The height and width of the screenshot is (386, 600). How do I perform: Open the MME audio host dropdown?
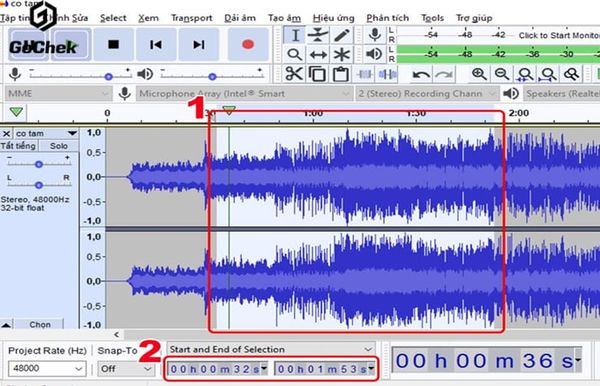(58, 93)
